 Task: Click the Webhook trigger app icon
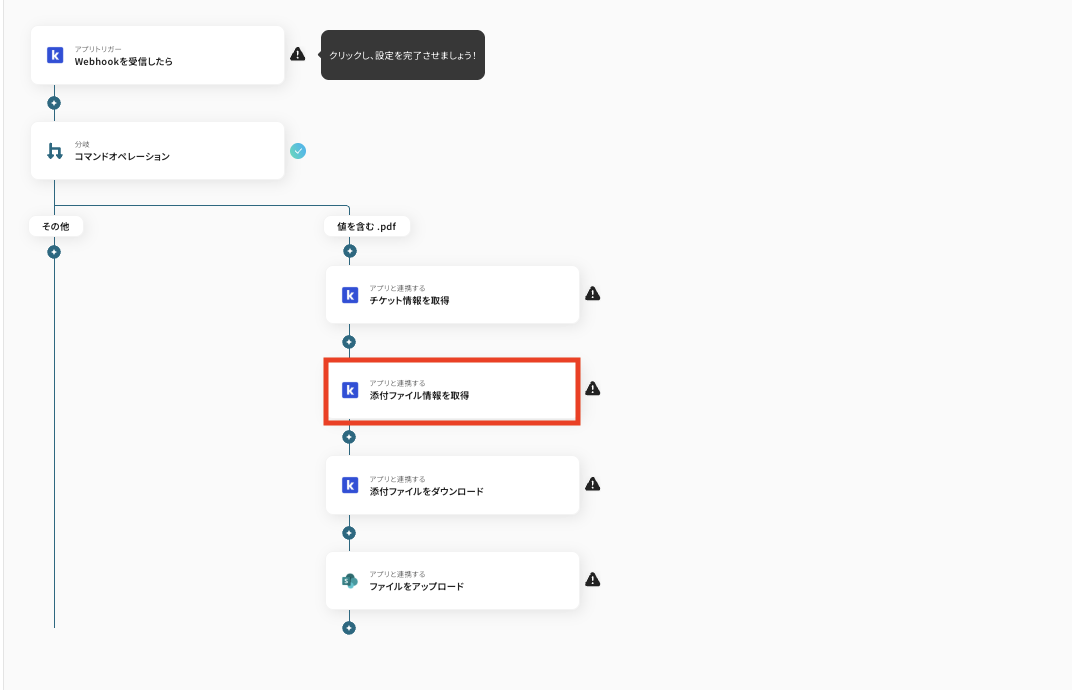coord(55,55)
